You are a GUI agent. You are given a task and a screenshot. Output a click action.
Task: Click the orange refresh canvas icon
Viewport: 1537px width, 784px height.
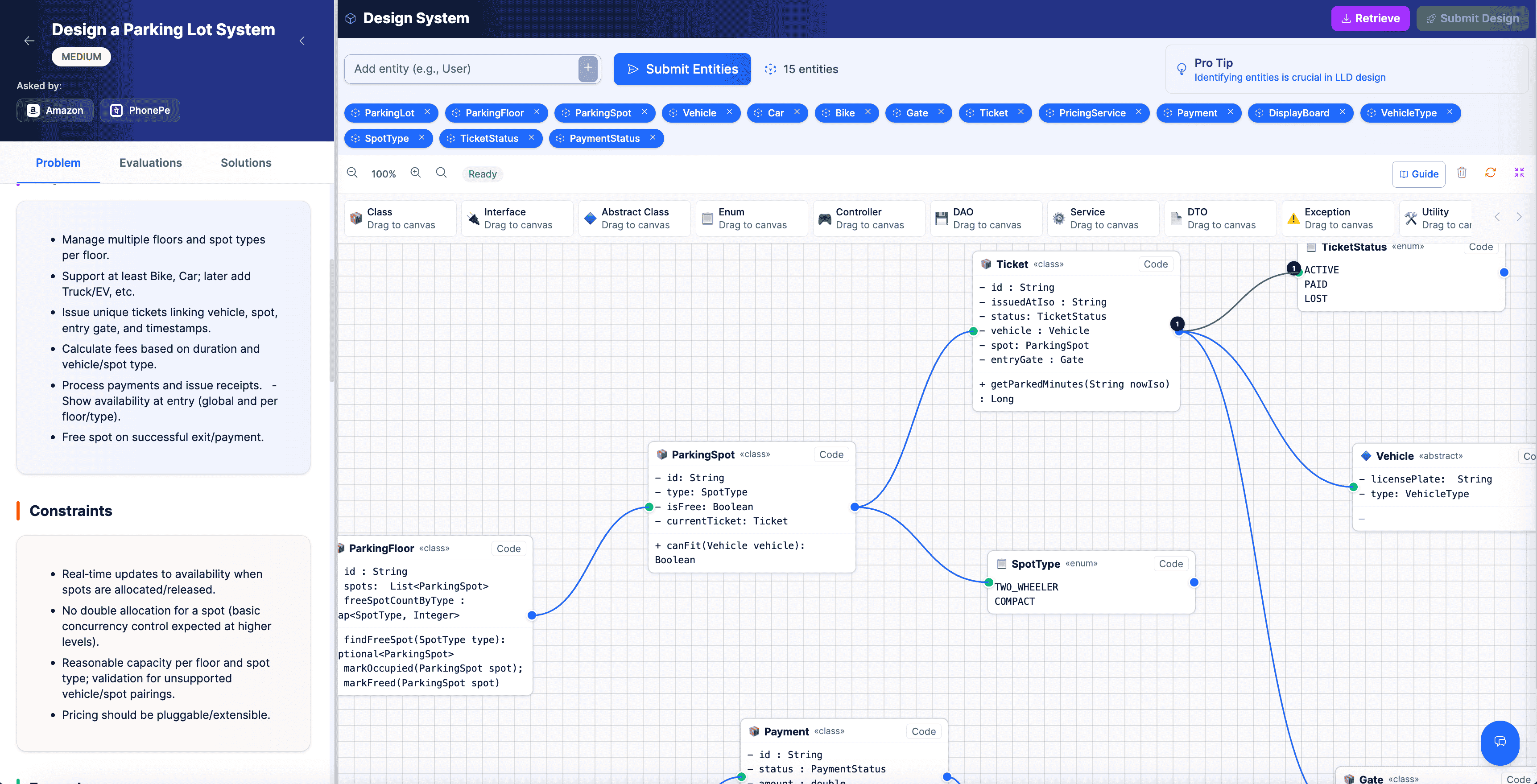coord(1490,173)
